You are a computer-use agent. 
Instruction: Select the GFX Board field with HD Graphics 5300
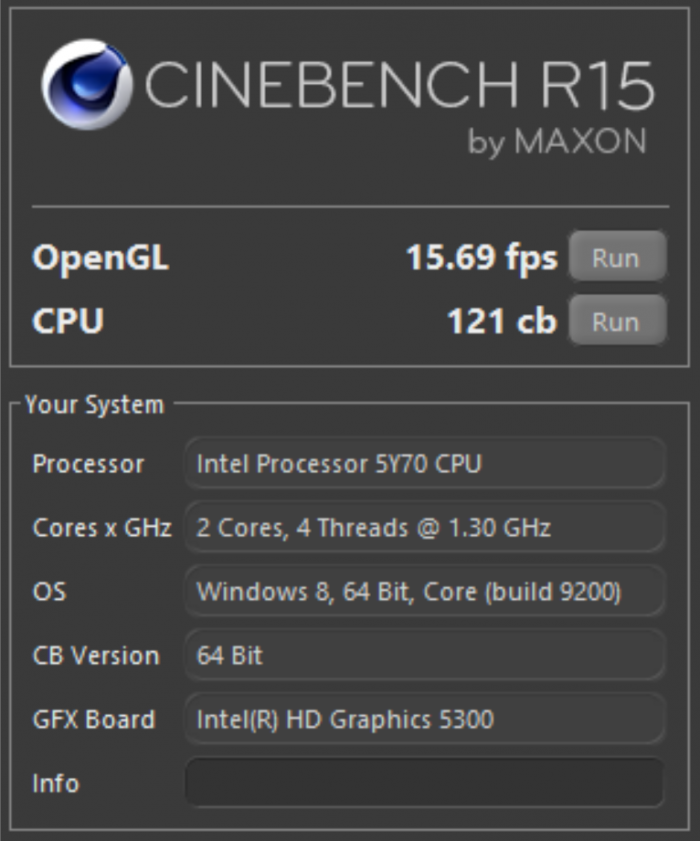click(x=424, y=720)
